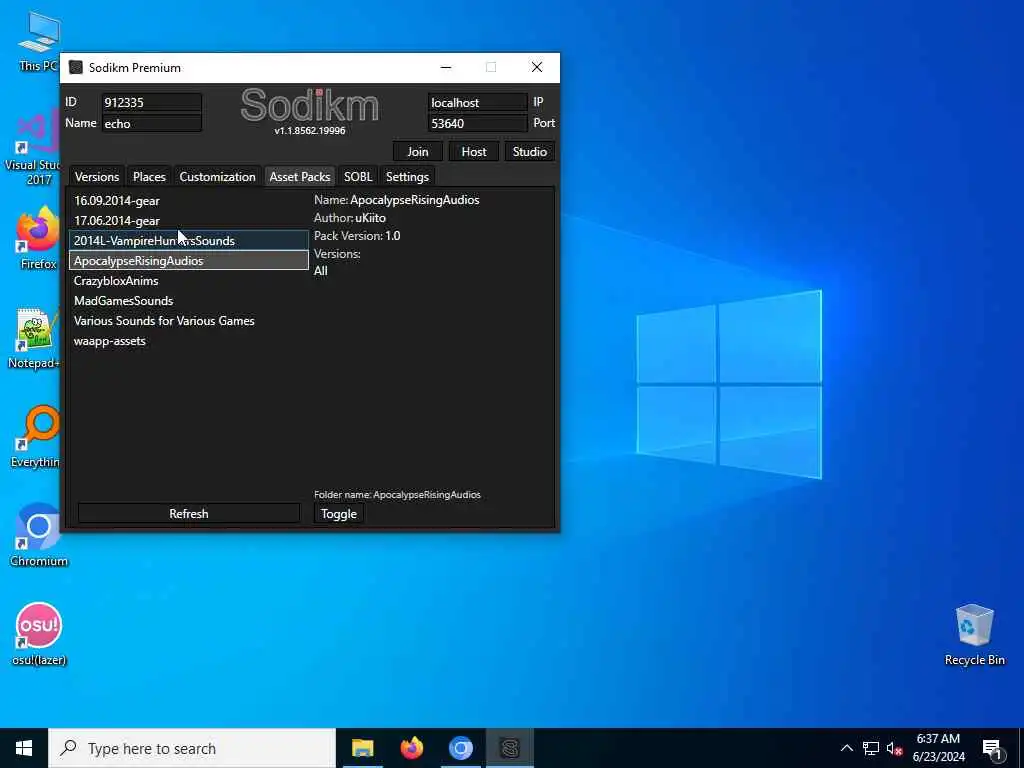This screenshot has width=1024, height=768.
Task: Click the Host button
Action: click(x=473, y=152)
